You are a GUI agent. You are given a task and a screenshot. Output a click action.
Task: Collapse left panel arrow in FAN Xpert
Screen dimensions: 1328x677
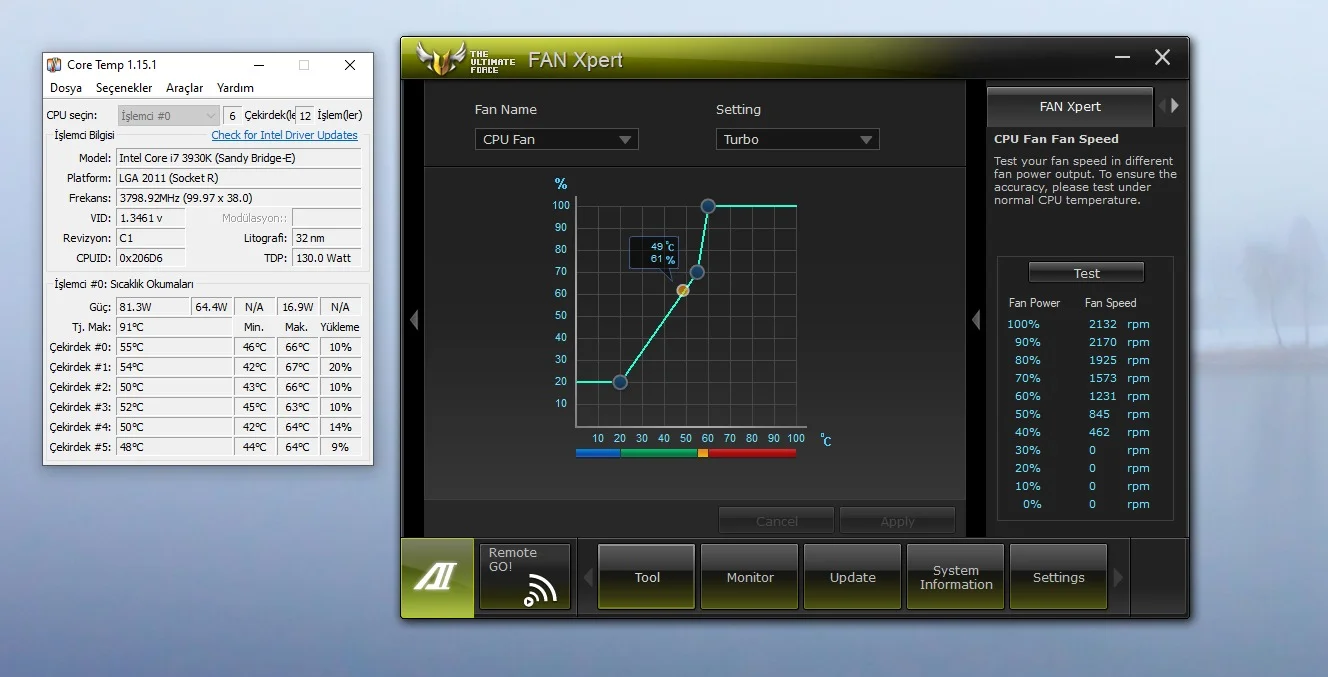click(x=413, y=320)
